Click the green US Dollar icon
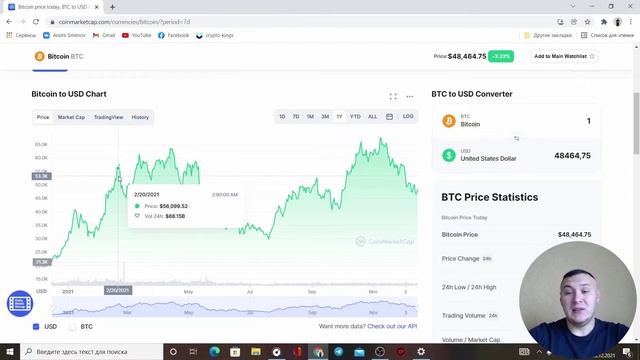 [449, 155]
